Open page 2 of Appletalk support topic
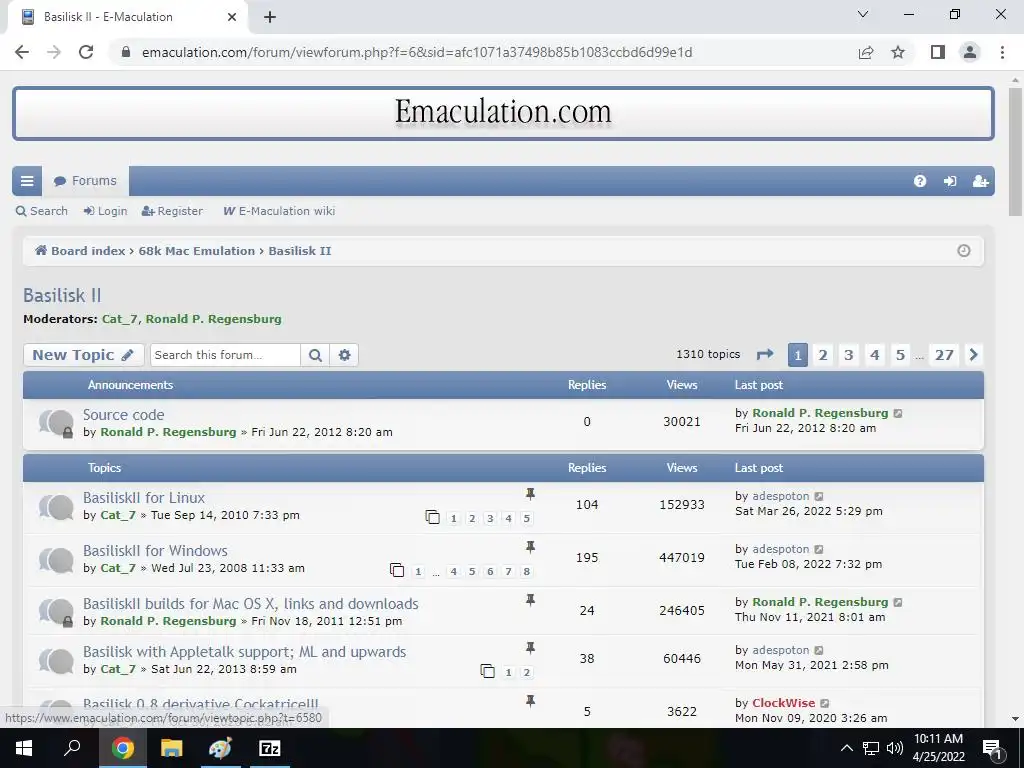The width and height of the screenshot is (1024, 768). pyautogui.click(x=526, y=672)
